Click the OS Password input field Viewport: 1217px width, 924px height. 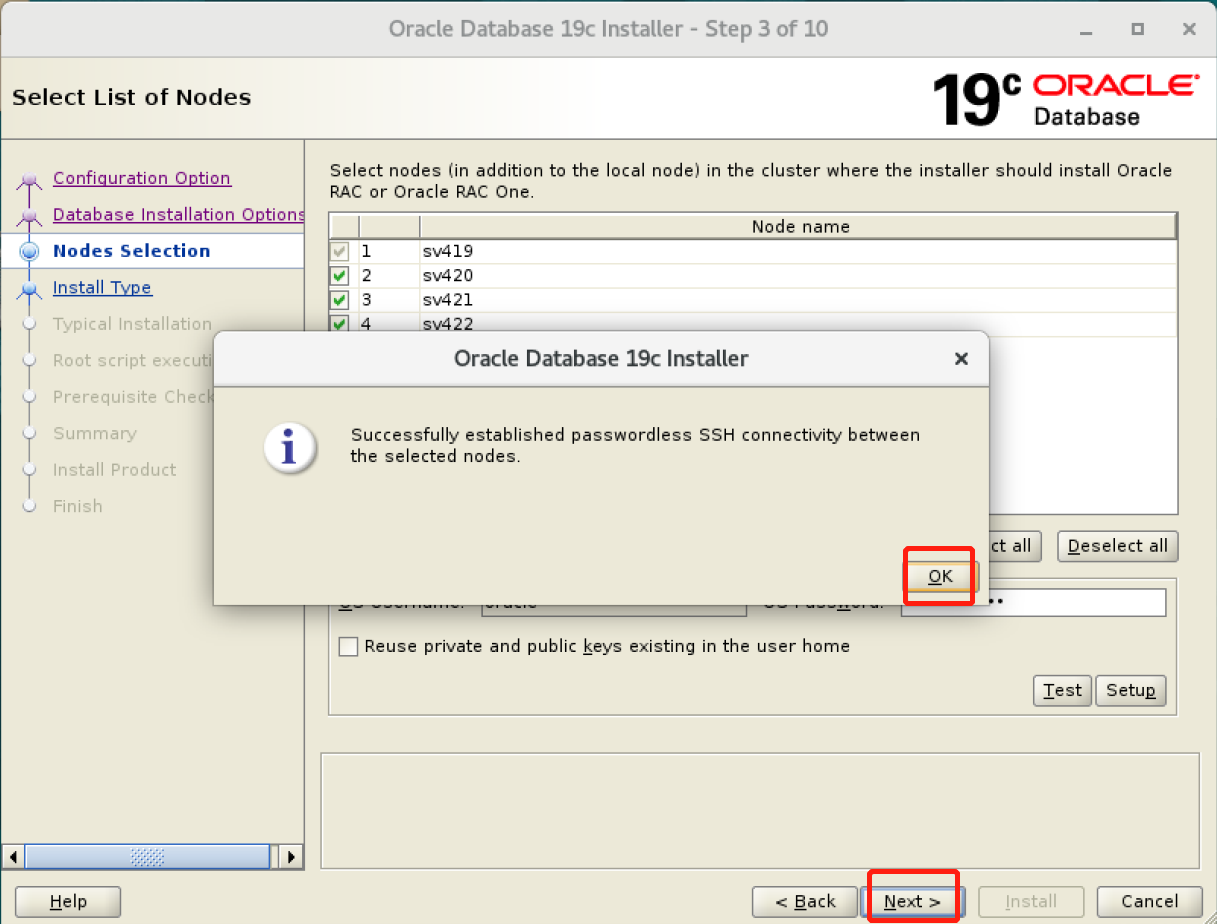[1033, 602]
